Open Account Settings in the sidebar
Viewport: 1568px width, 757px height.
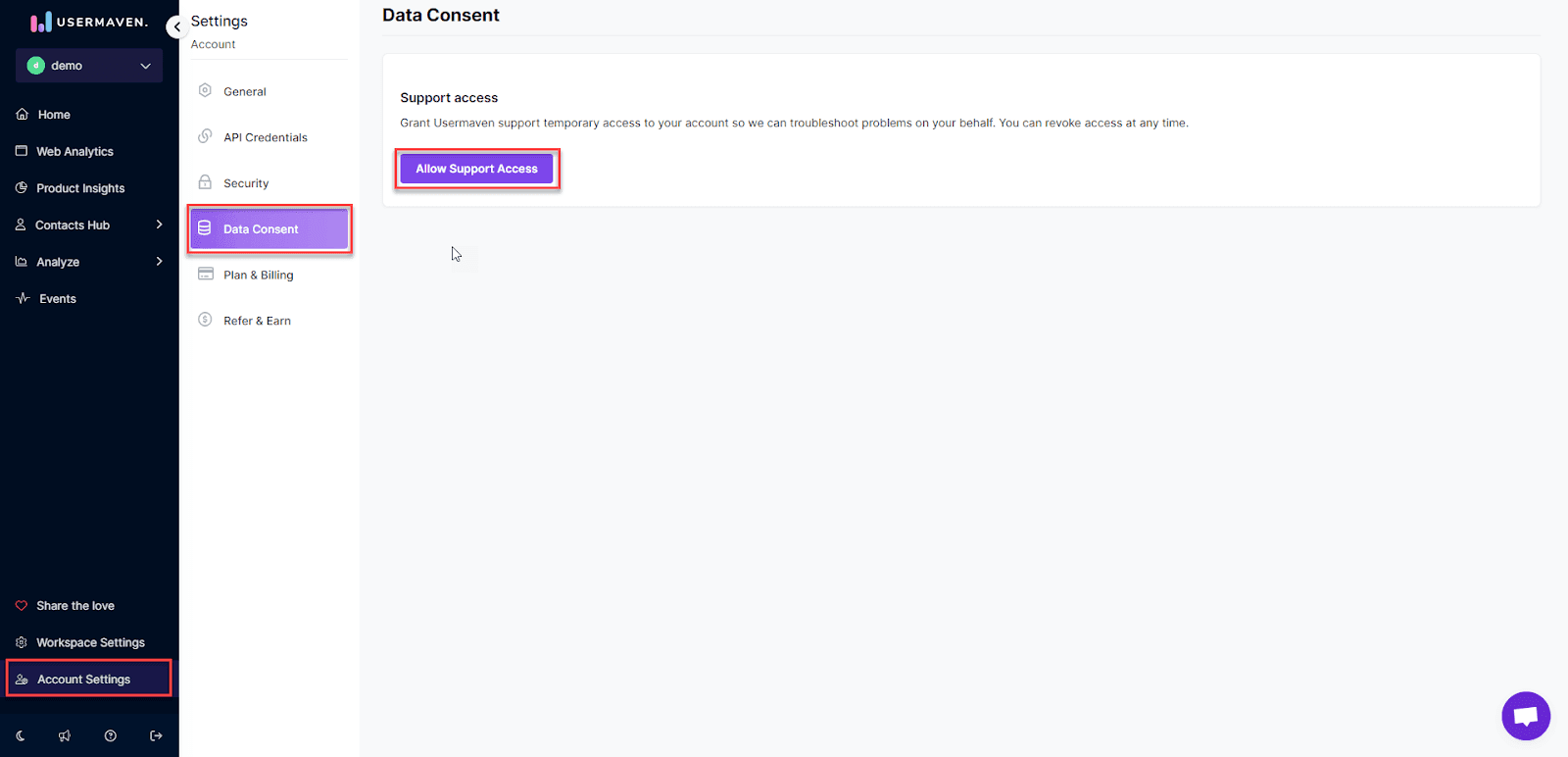(x=83, y=679)
